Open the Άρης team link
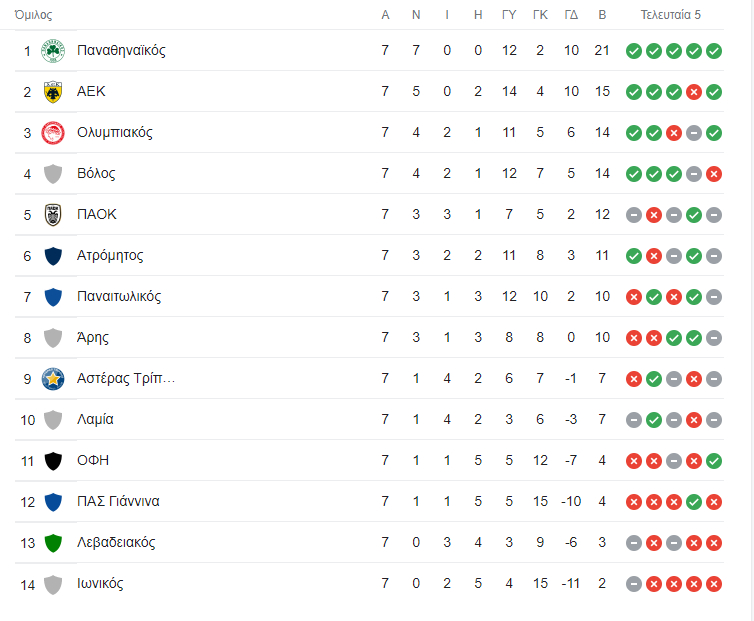Viewport: 754px width, 621px height. 92,338
